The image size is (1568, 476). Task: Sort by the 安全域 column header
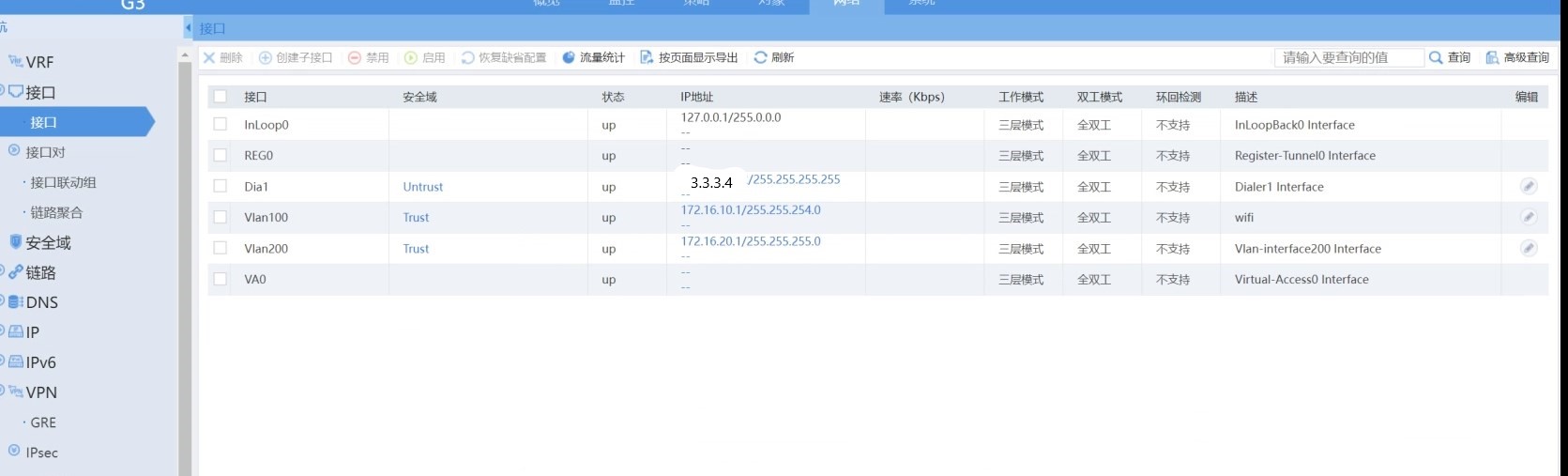[x=419, y=97]
